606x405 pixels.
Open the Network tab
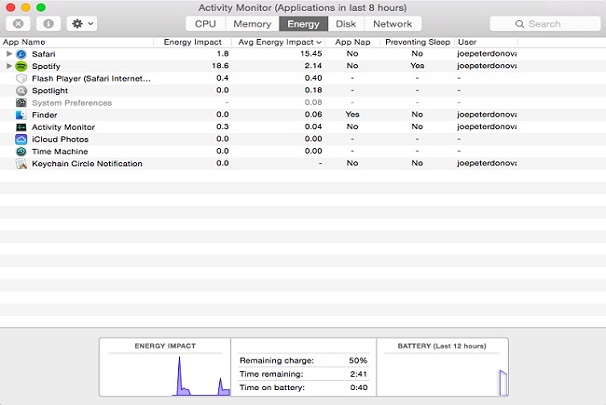392,23
